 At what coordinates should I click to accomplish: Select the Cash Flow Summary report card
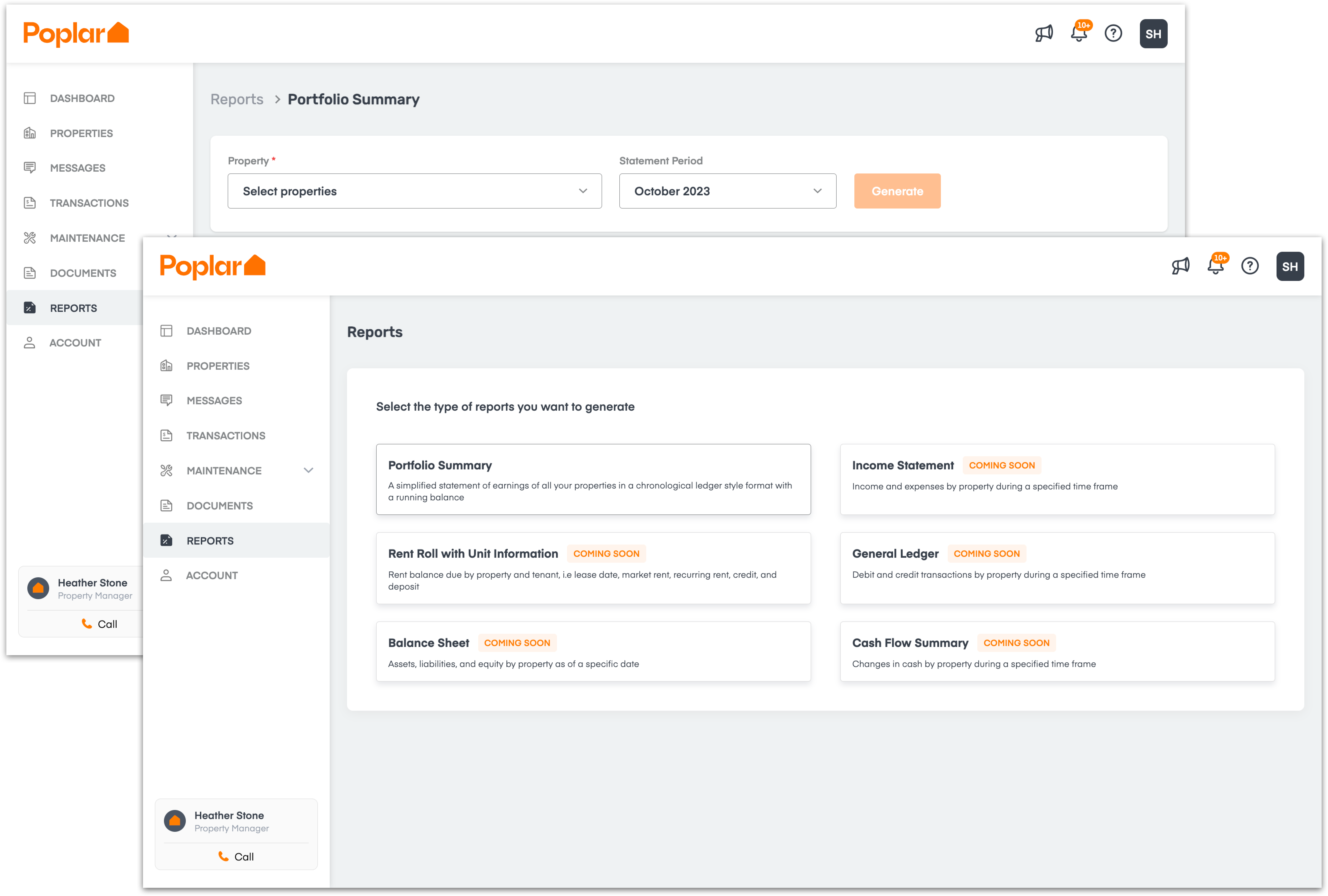click(x=1057, y=652)
